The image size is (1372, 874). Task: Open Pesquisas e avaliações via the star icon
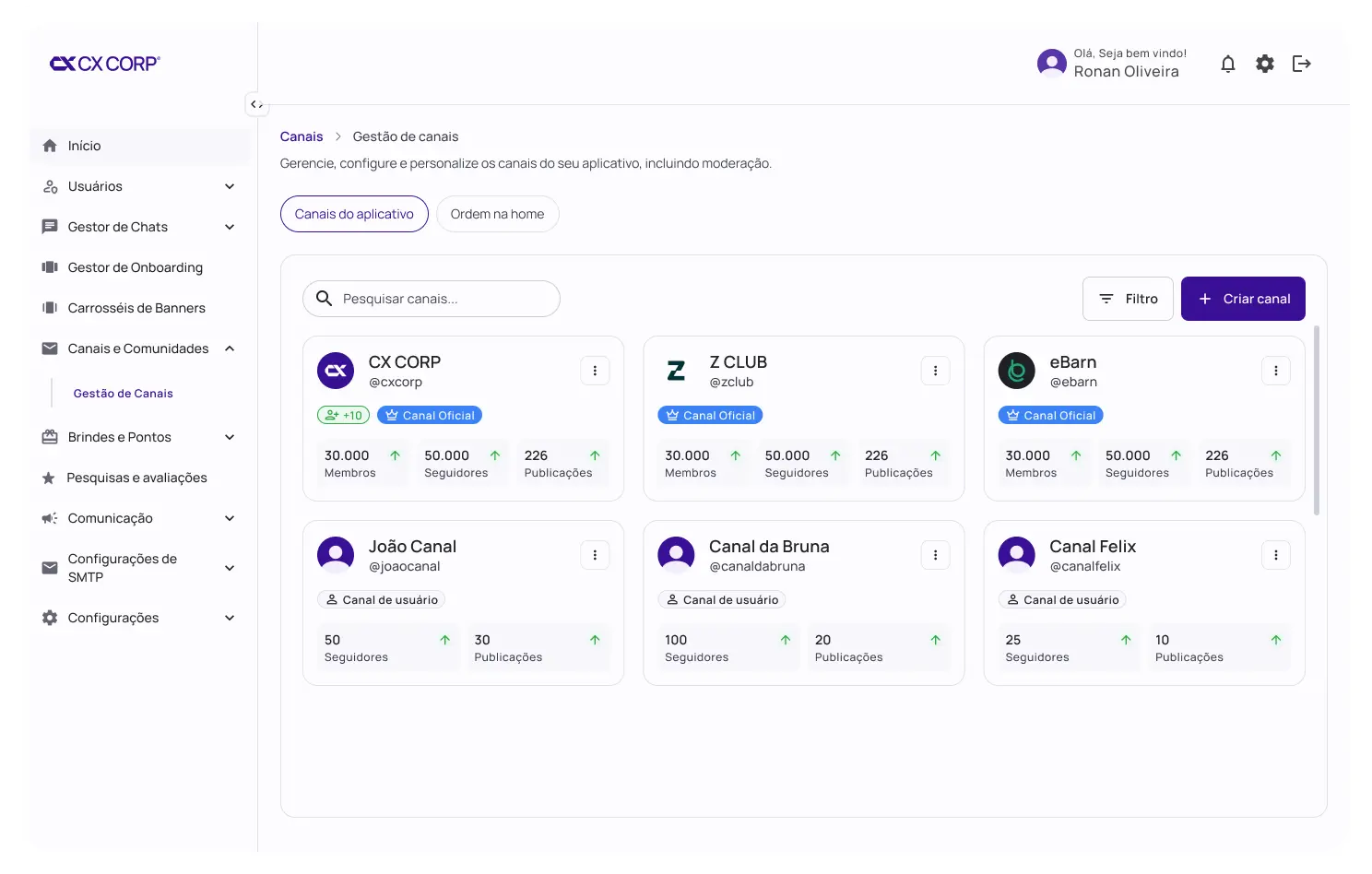click(x=48, y=477)
